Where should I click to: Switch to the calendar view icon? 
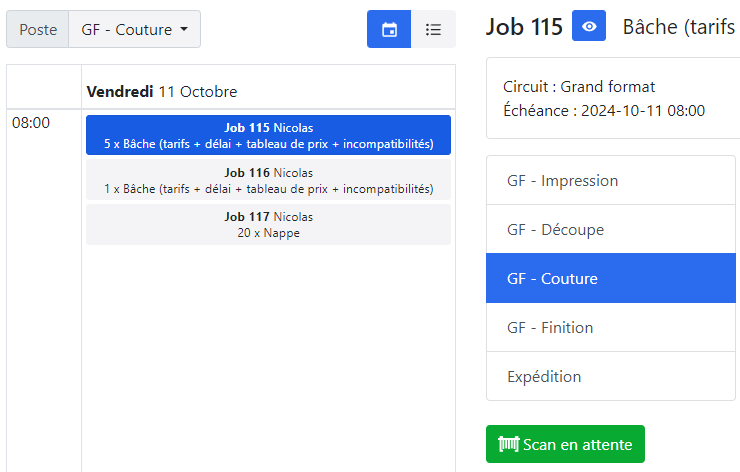click(389, 29)
